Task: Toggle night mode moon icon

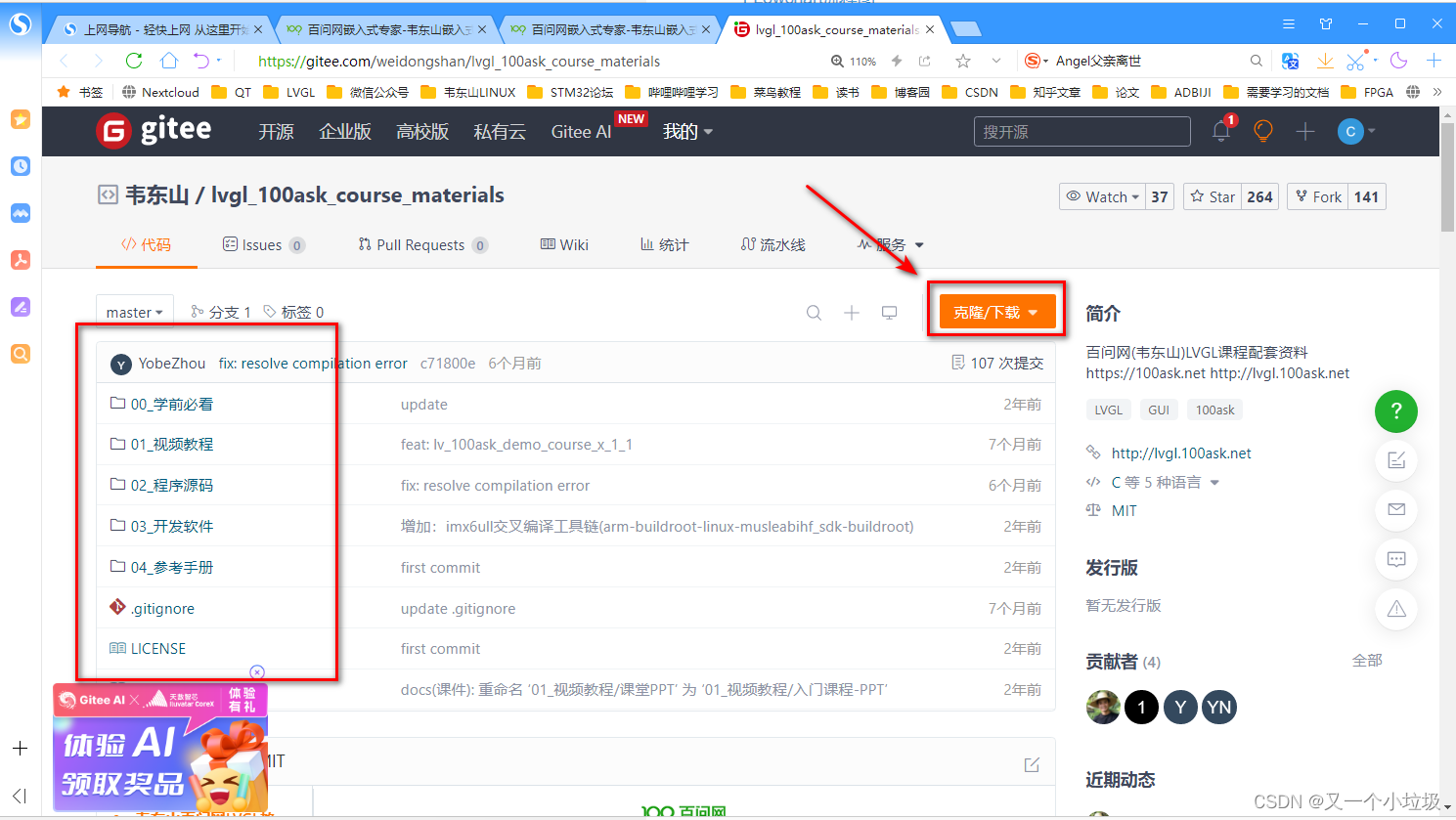Action: (x=1399, y=61)
